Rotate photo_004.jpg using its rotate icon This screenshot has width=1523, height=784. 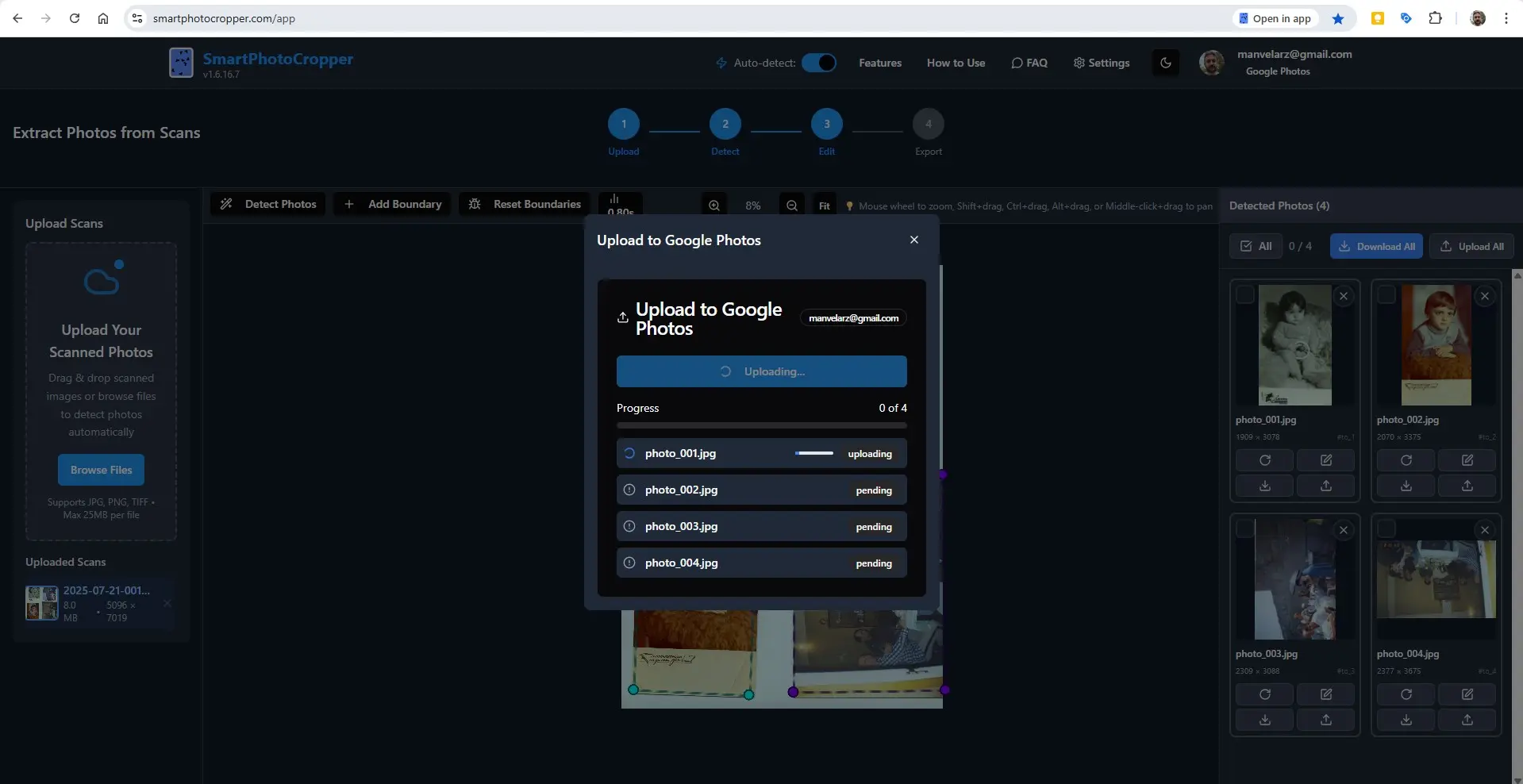coord(1406,694)
